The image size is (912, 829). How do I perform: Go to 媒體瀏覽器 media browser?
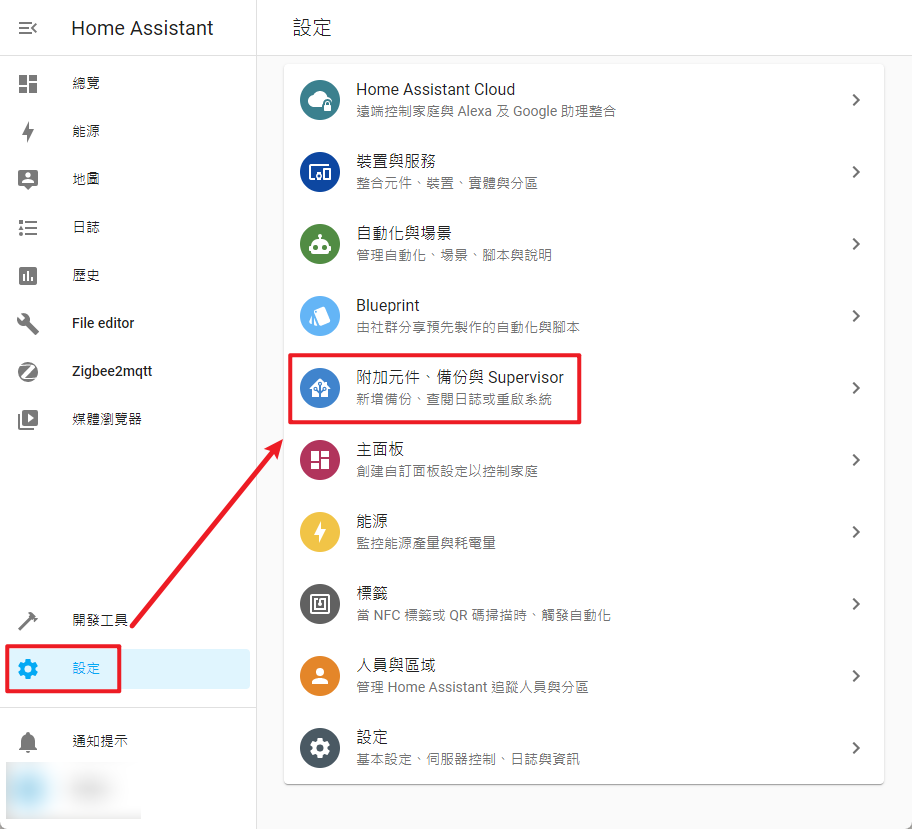[106, 419]
